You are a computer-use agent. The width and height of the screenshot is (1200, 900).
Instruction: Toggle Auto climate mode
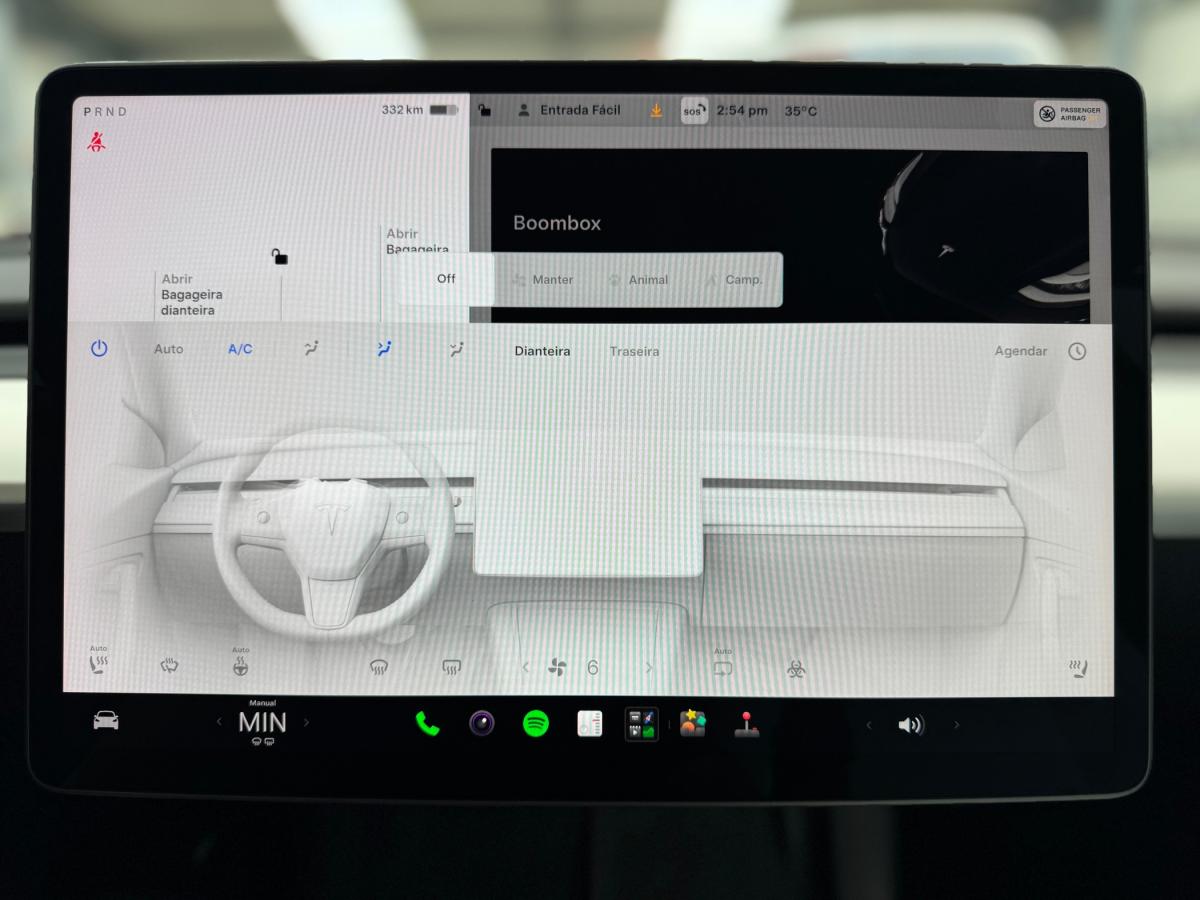[169, 349]
